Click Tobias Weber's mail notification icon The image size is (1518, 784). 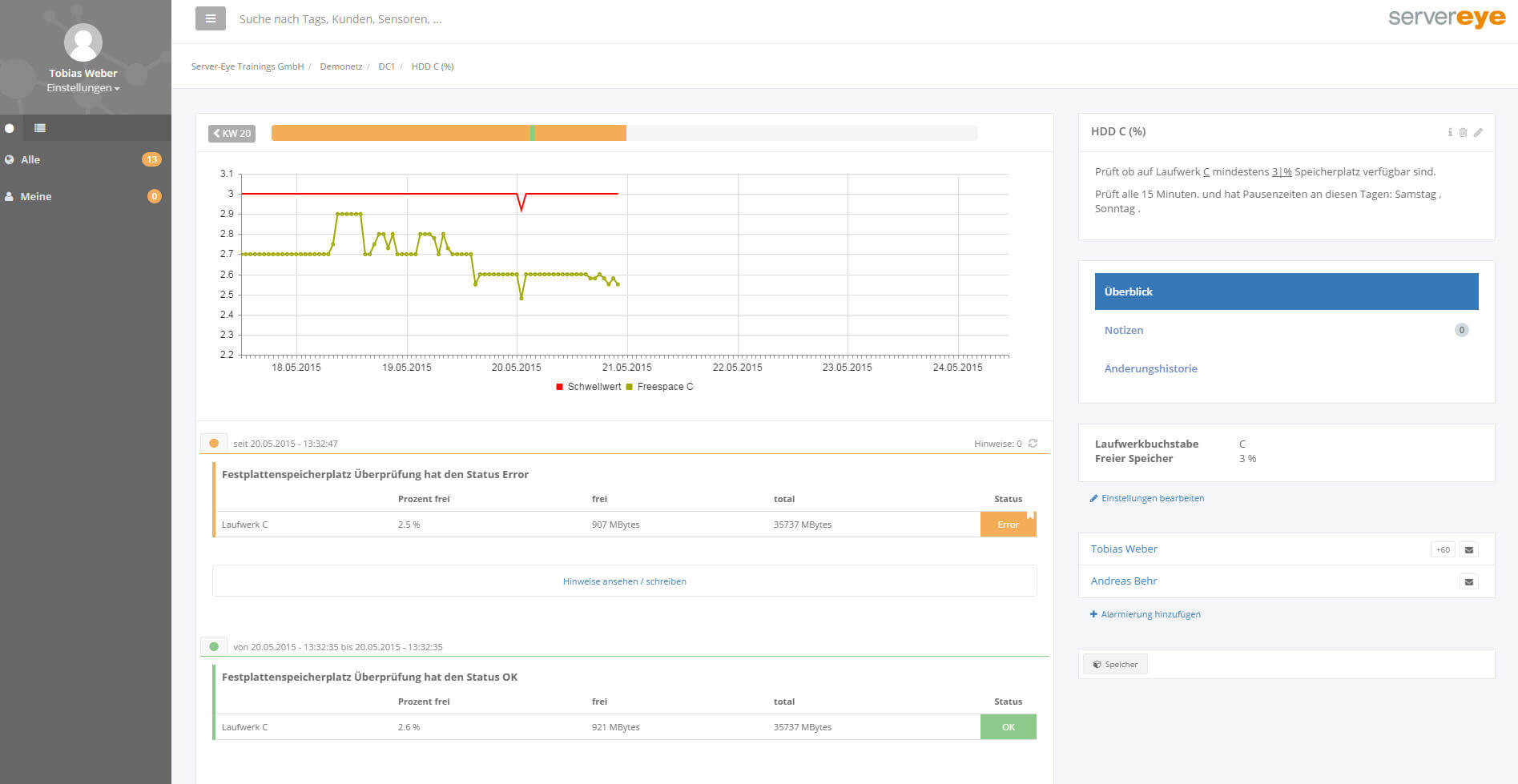tap(1468, 550)
